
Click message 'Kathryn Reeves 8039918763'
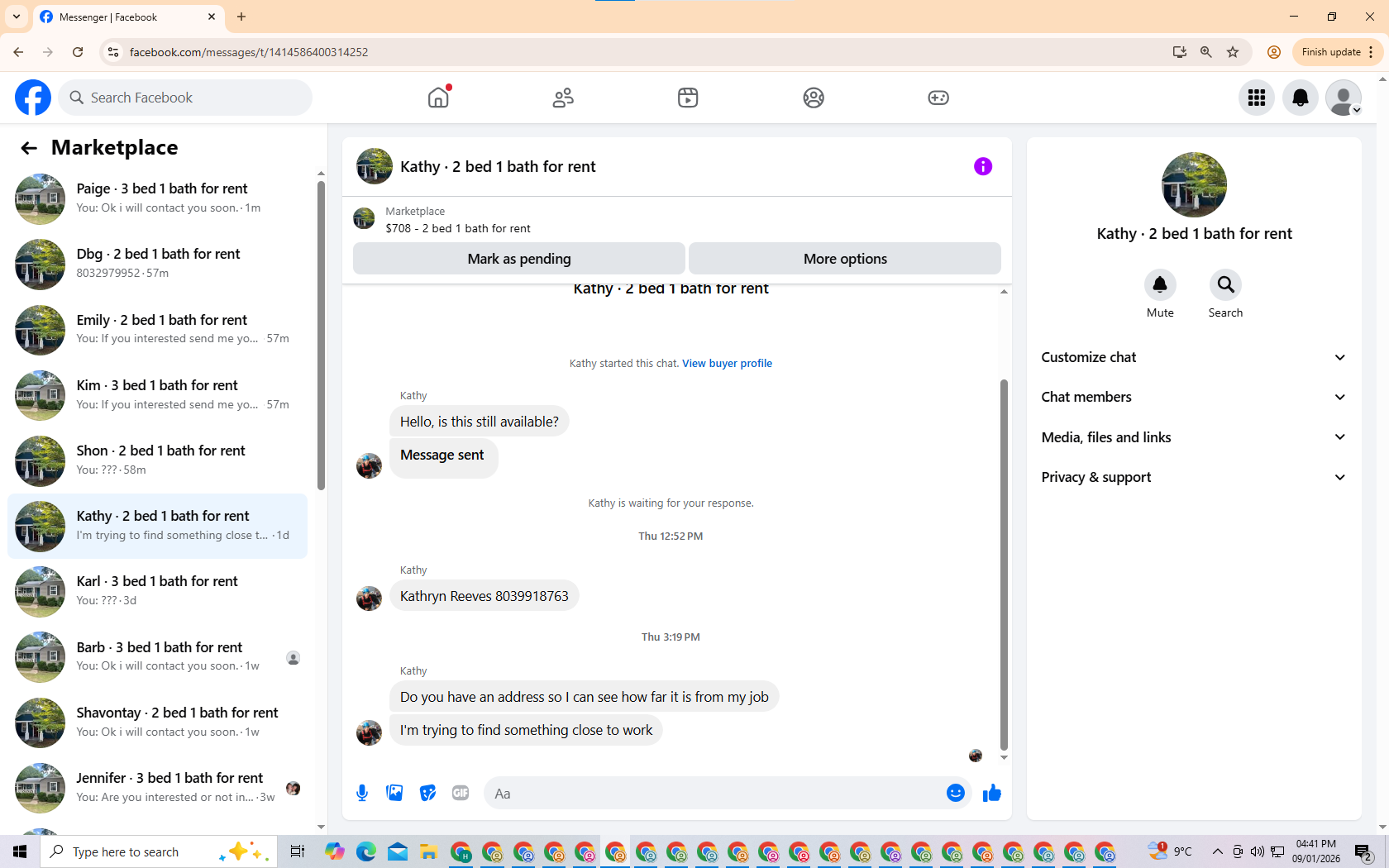[x=484, y=596]
